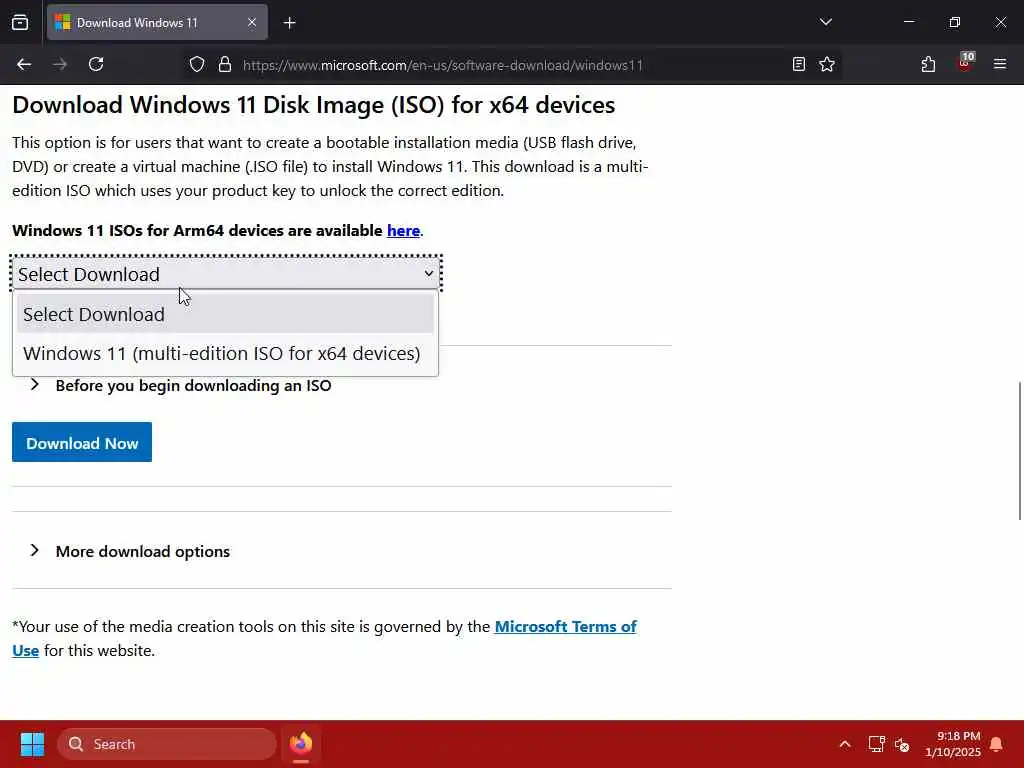The width and height of the screenshot is (1024, 768).
Task: Open a new browser tab
Action: pyautogui.click(x=289, y=23)
